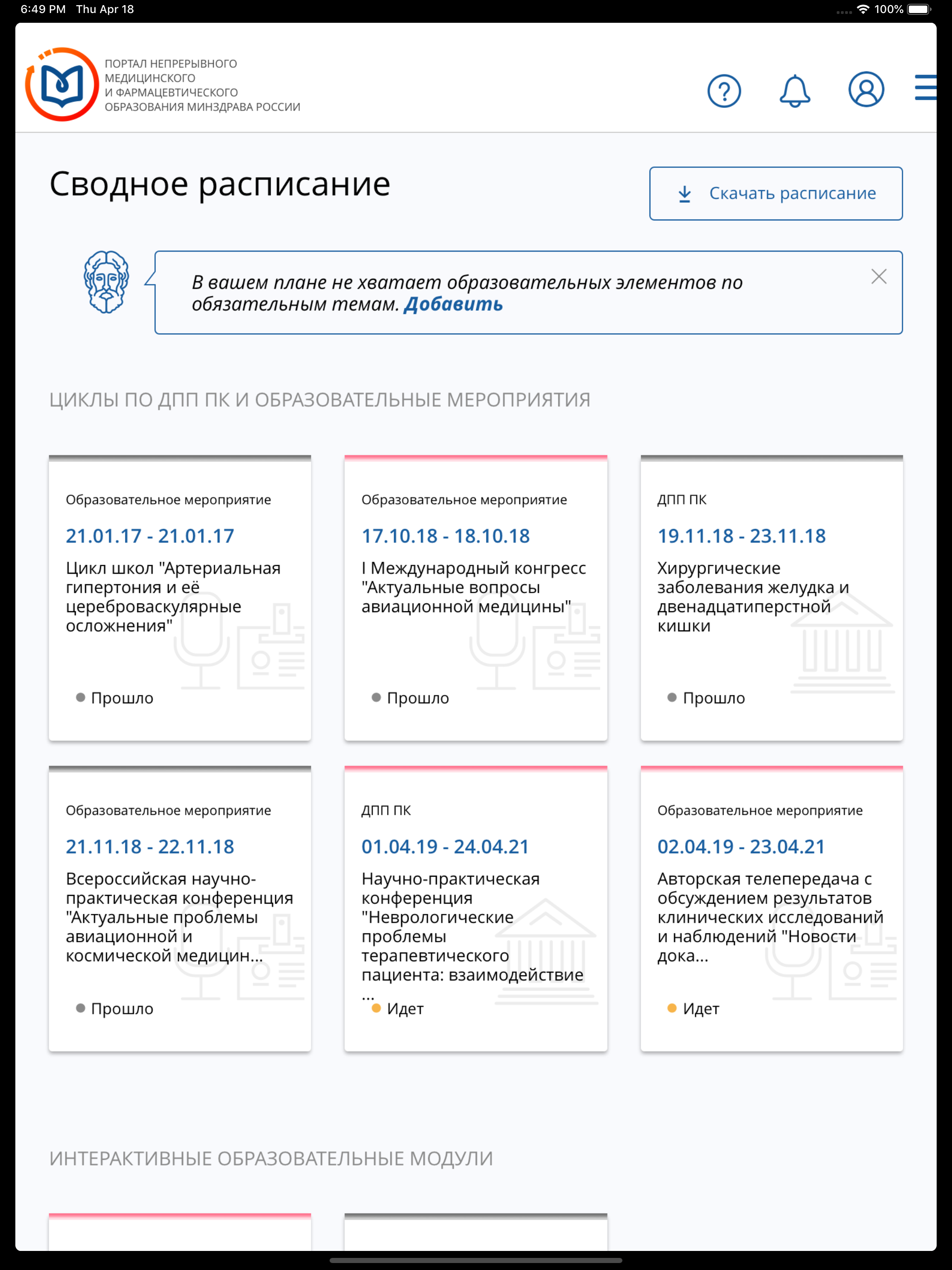Click the battery status icon

pos(919,9)
